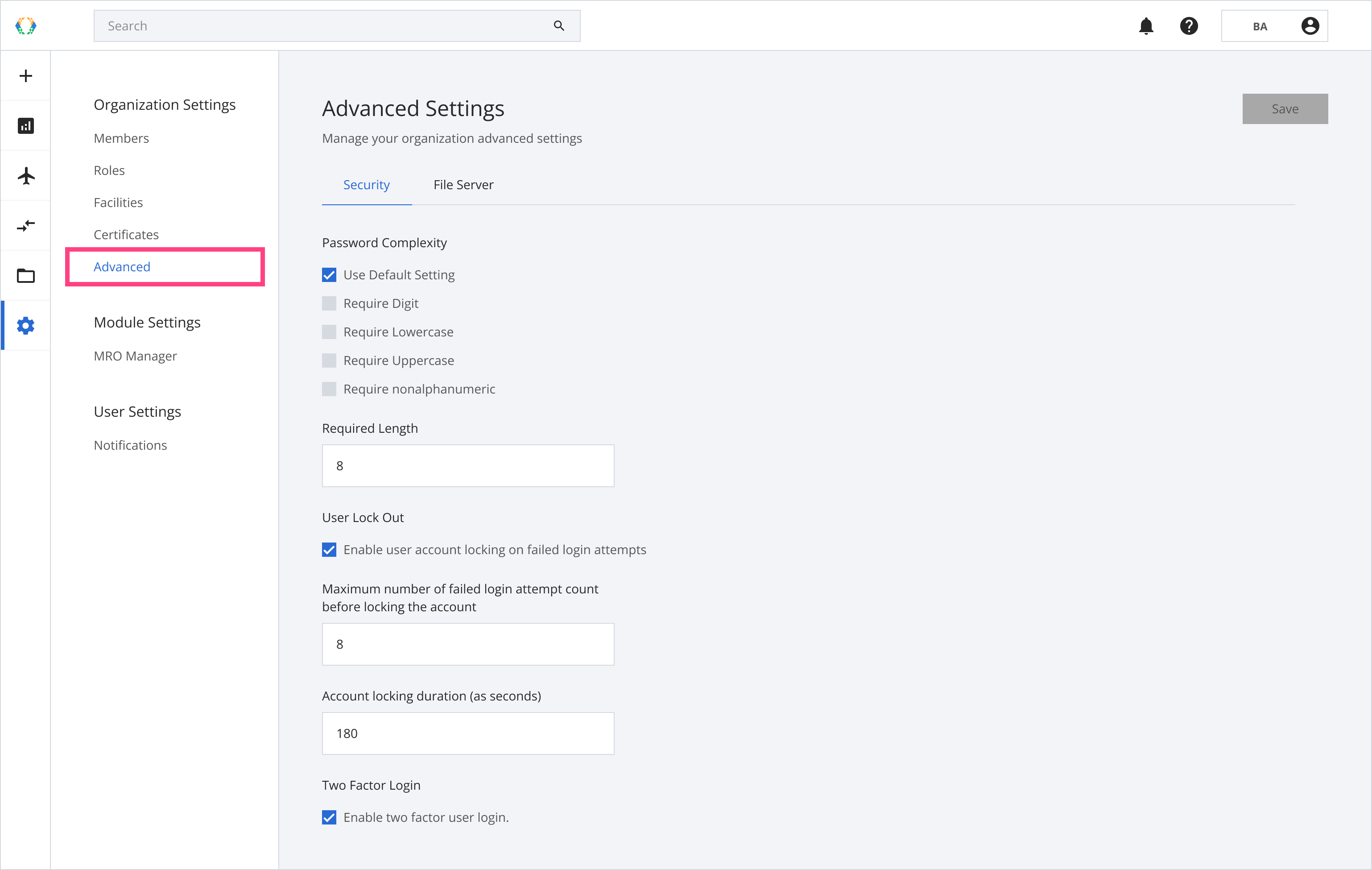Open Roles settings page
Viewport: 1372px width, 870px height.
click(109, 170)
